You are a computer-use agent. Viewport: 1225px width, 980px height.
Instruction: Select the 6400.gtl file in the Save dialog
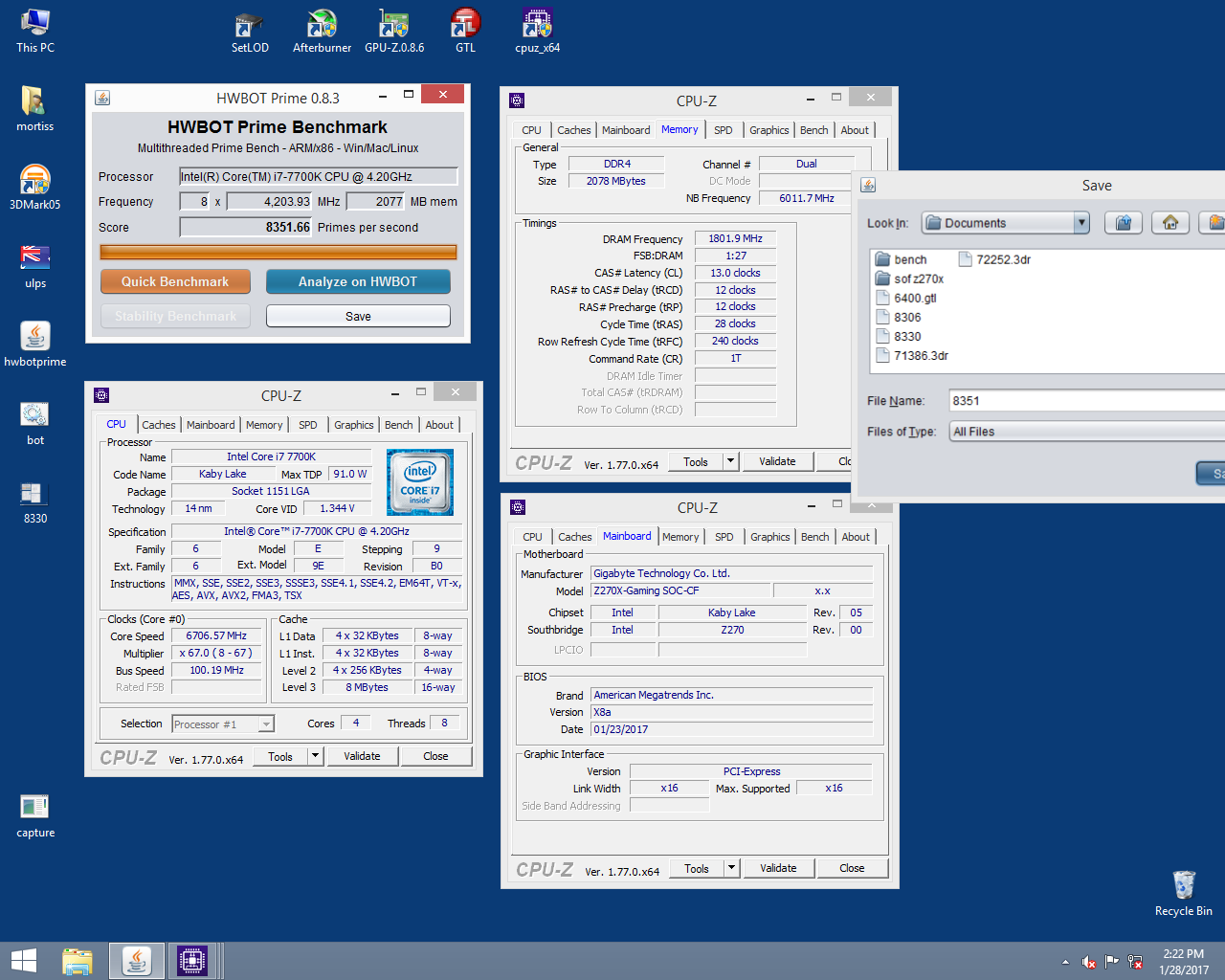click(x=906, y=298)
